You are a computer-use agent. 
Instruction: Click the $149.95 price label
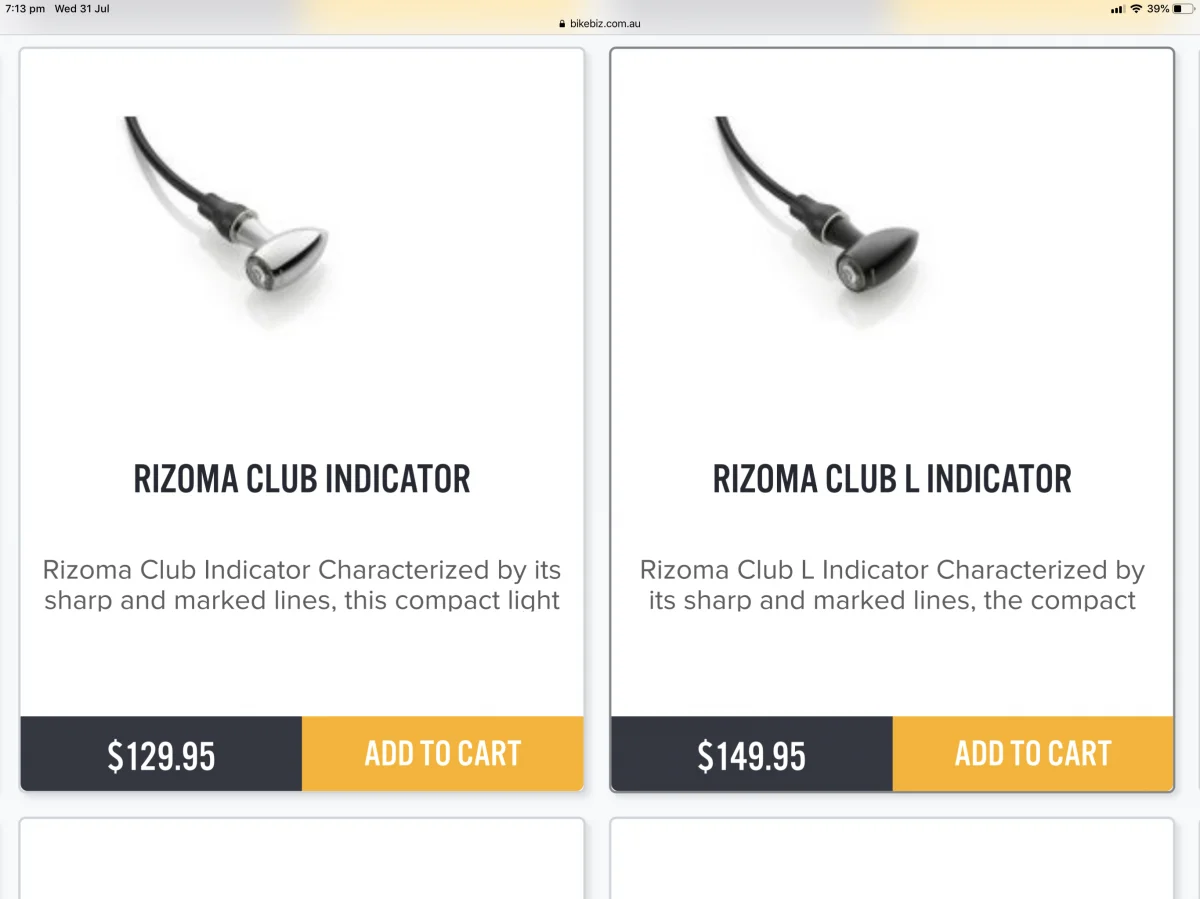[751, 756]
